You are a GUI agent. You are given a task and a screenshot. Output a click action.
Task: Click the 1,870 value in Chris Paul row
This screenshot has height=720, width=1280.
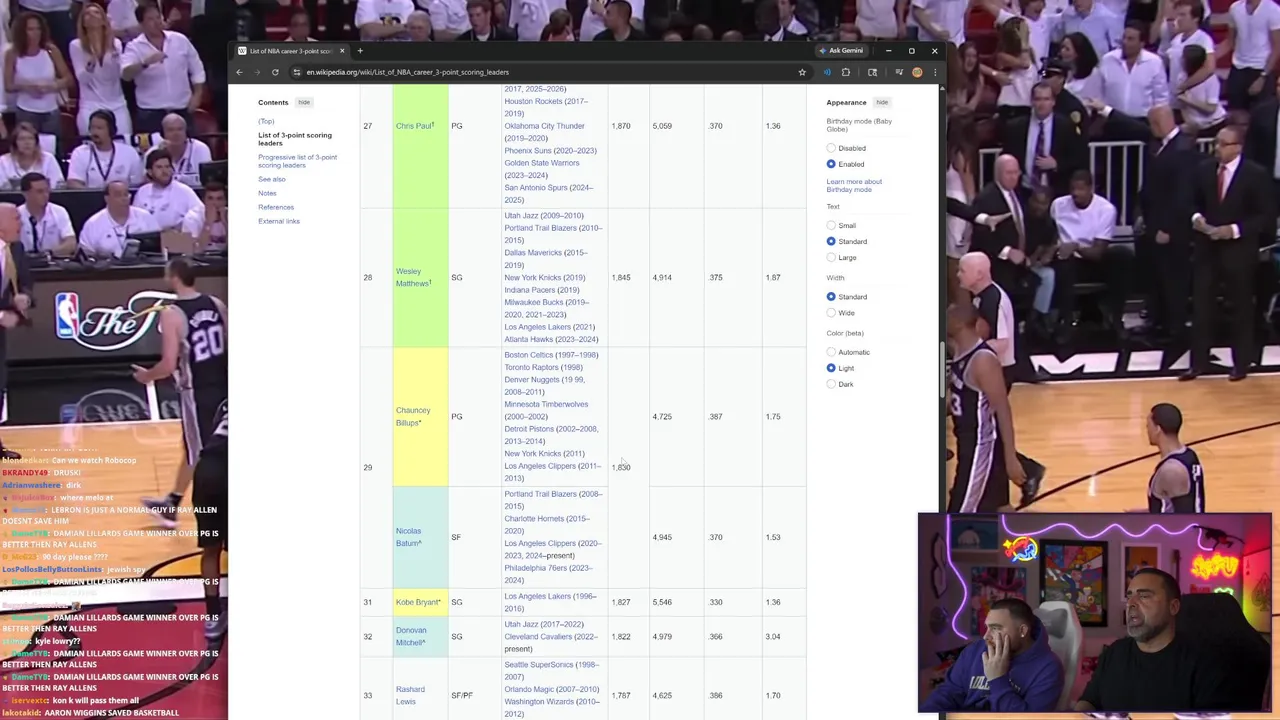click(621, 126)
